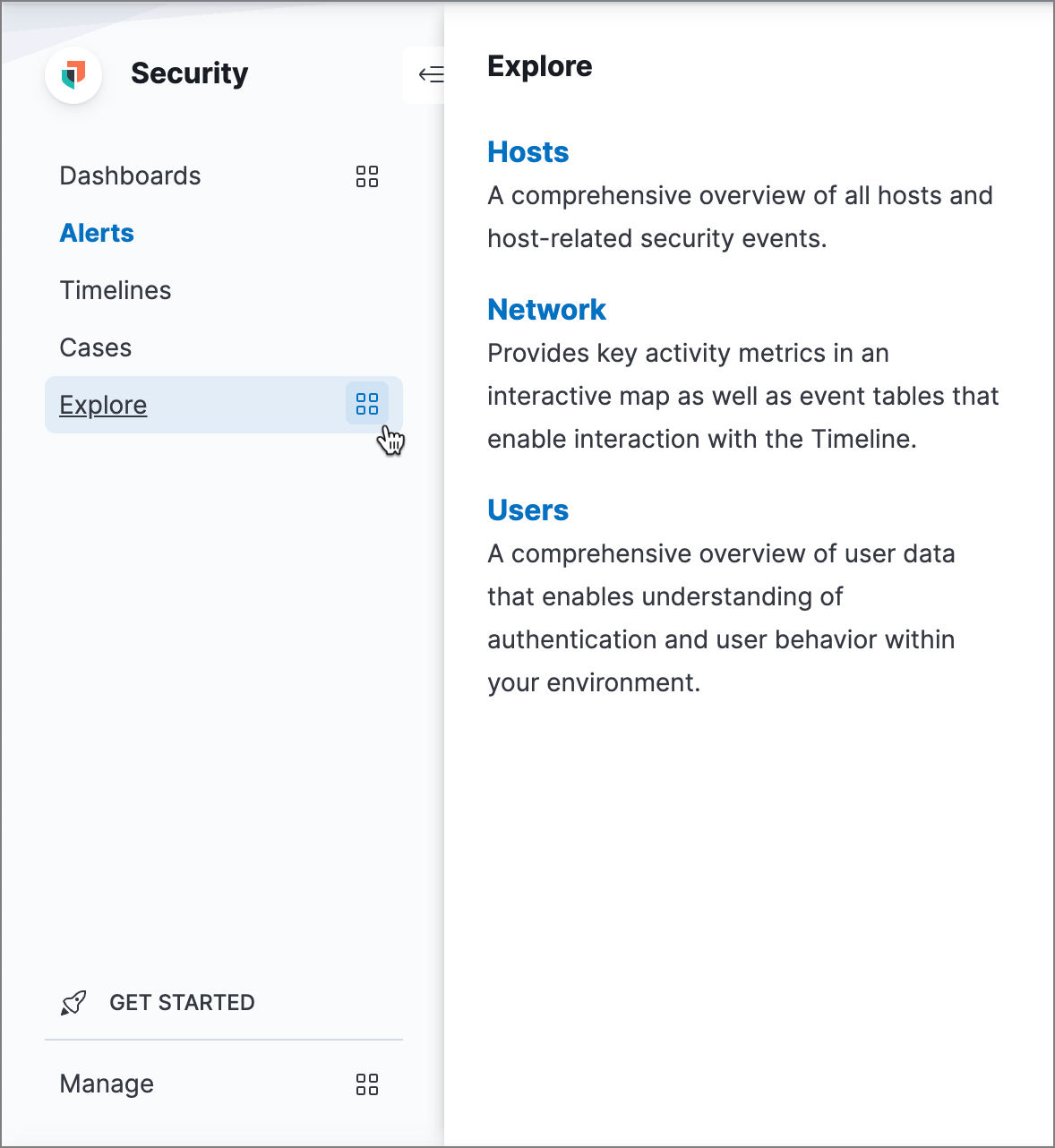
Task: Open the Hosts overview page
Action: 527,152
